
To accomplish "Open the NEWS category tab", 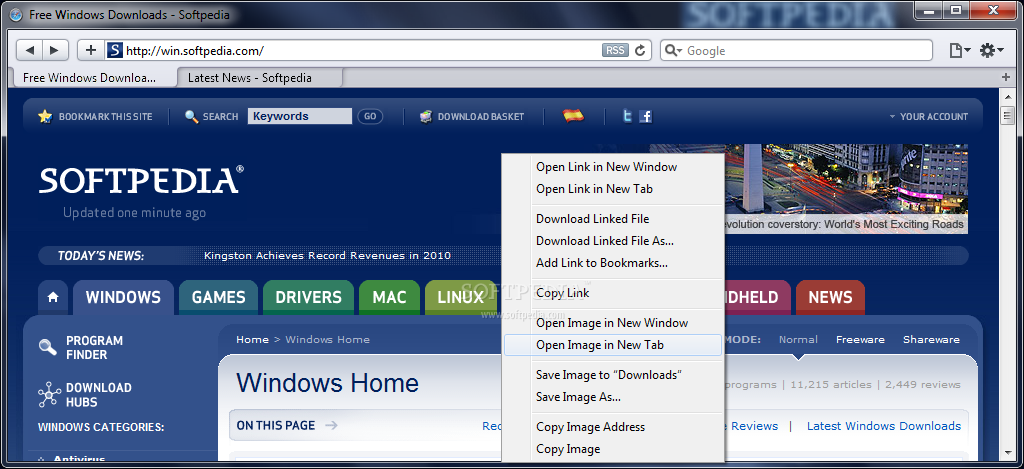I will (830, 297).
